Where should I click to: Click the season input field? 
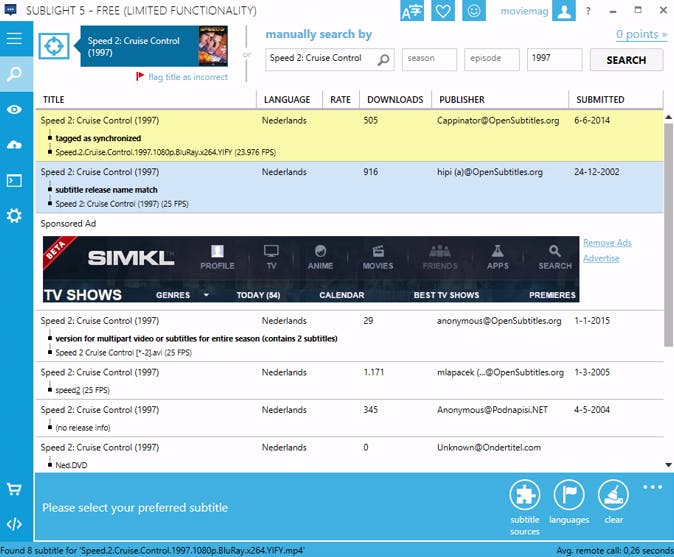(x=429, y=59)
